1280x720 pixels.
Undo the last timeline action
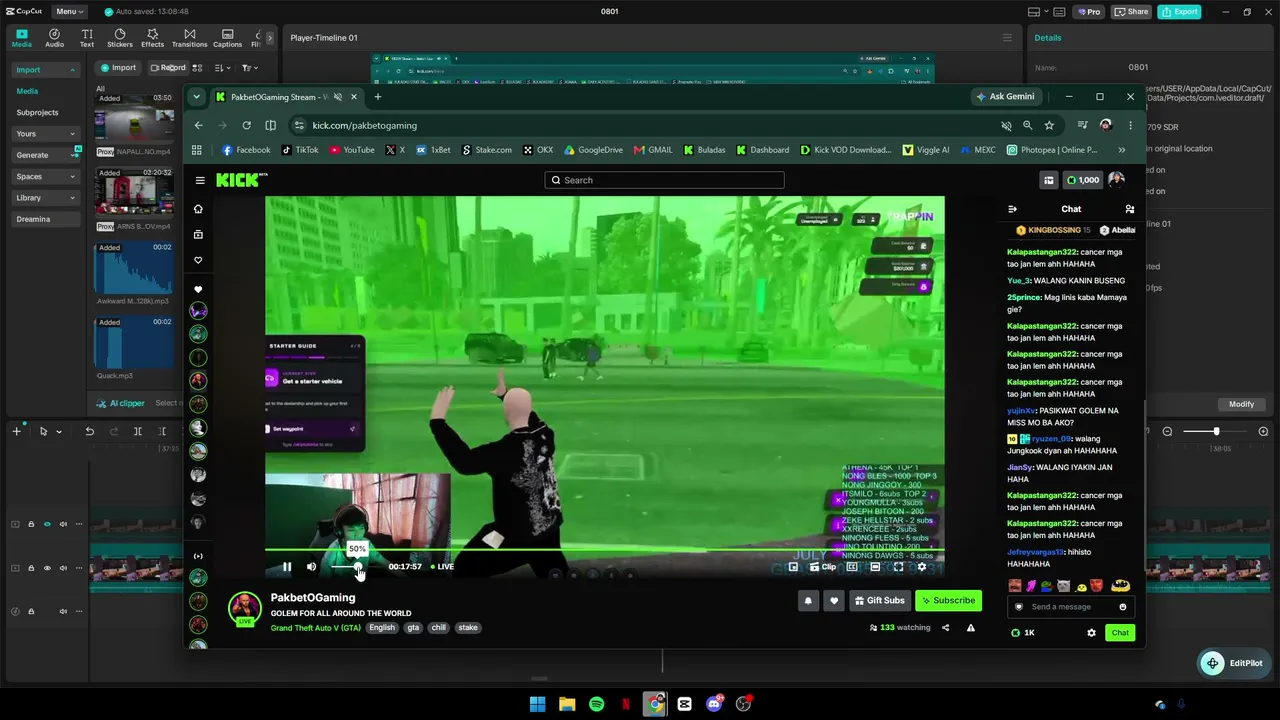(89, 431)
